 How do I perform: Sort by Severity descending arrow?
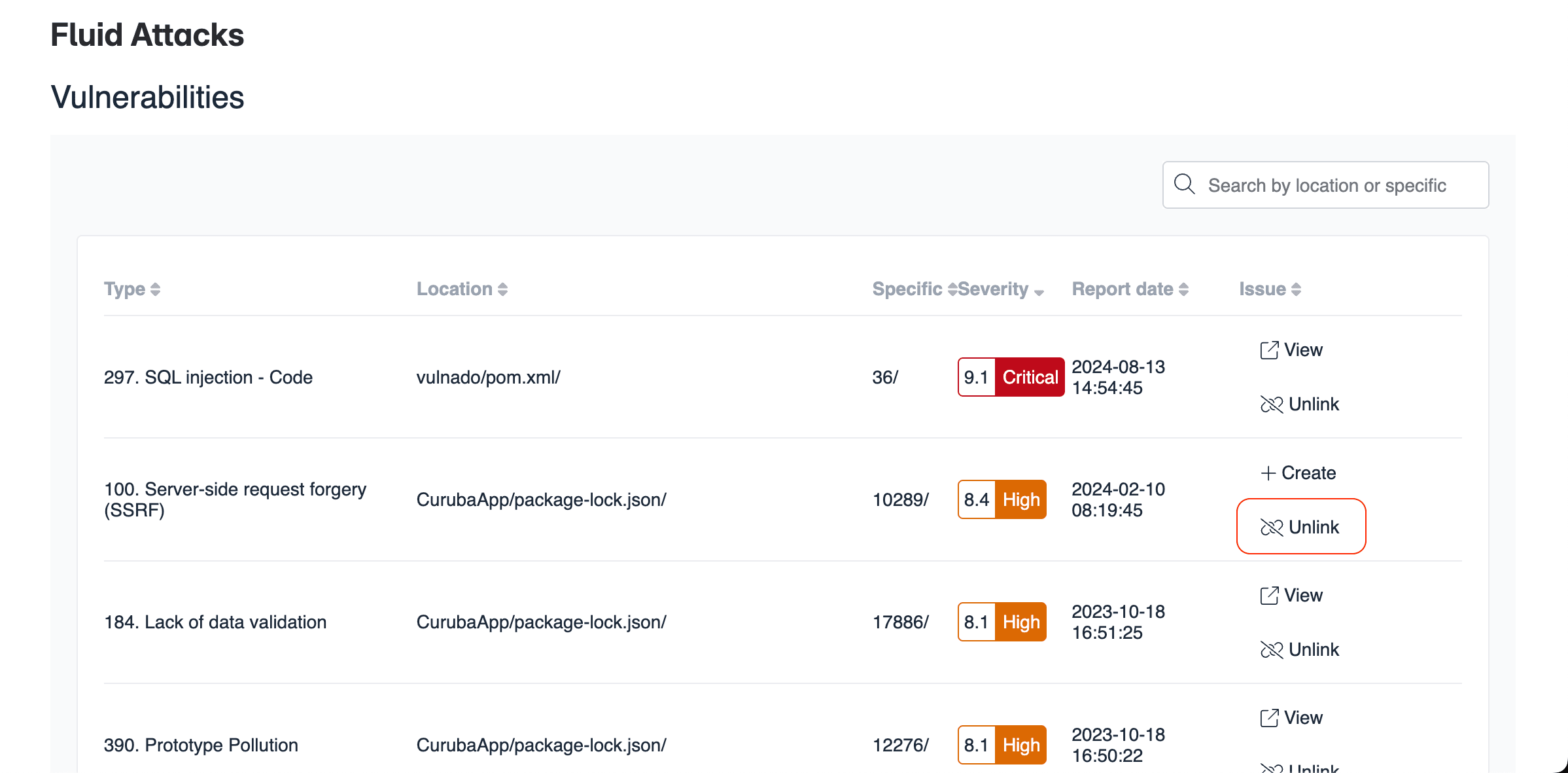coord(1039,292)
